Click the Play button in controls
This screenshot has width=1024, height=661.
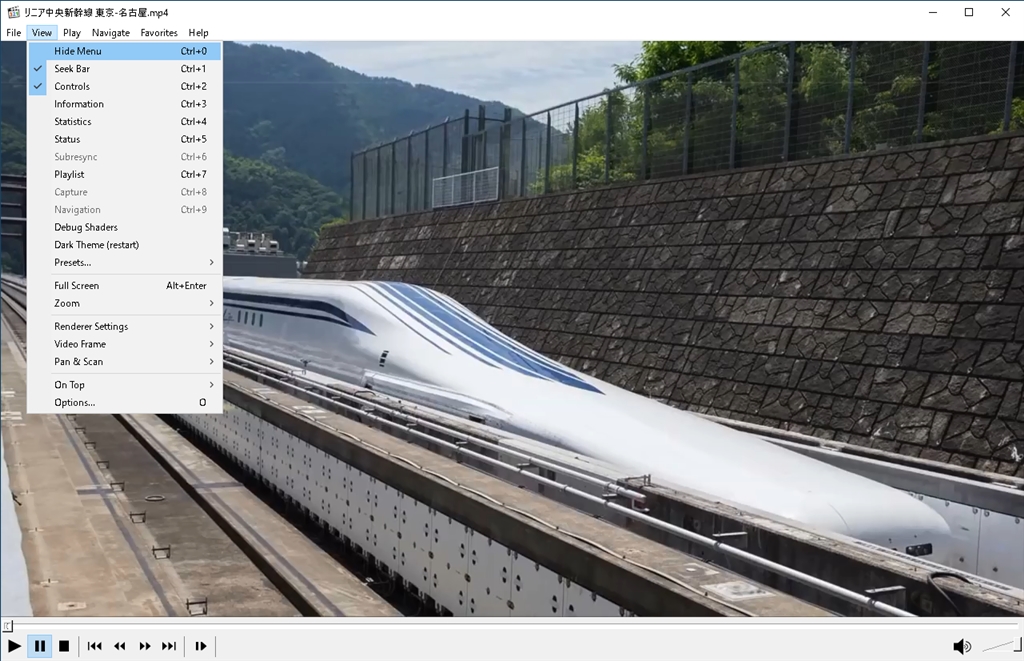coord(14,646)
